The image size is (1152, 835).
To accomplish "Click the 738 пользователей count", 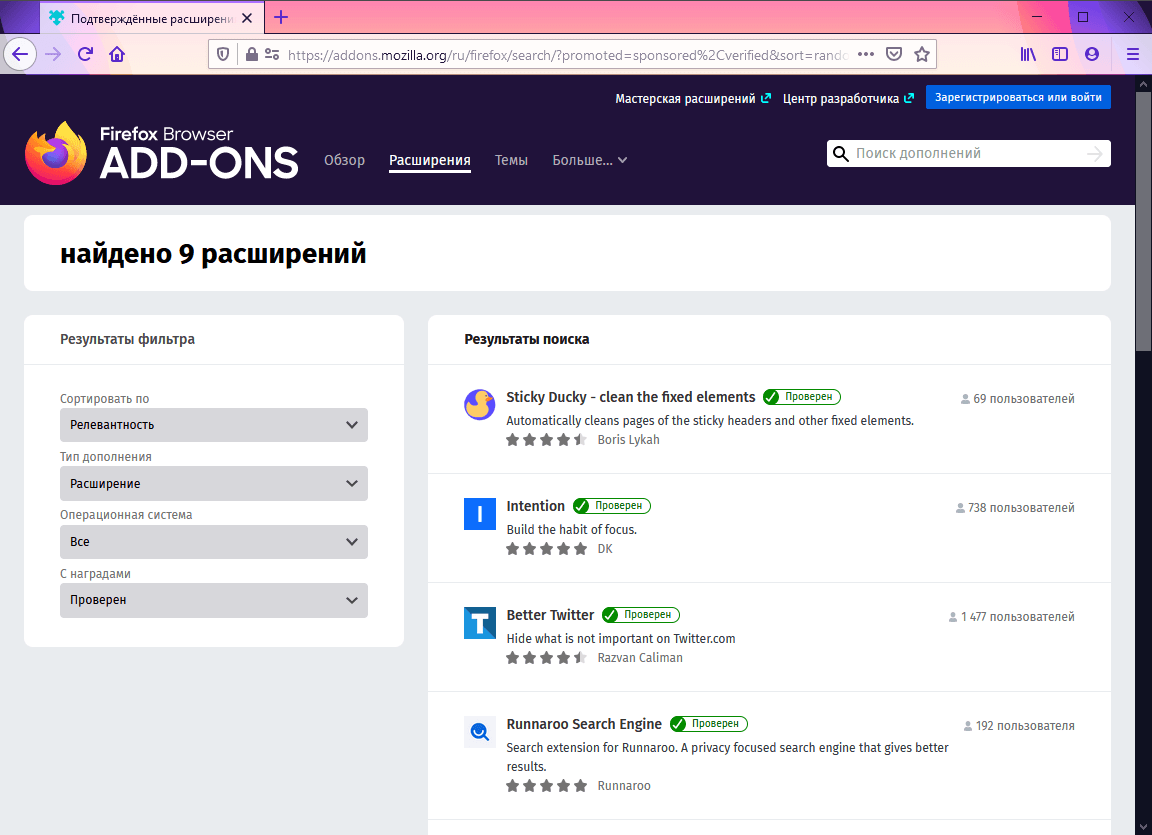I will click(x=1015, y=508).
